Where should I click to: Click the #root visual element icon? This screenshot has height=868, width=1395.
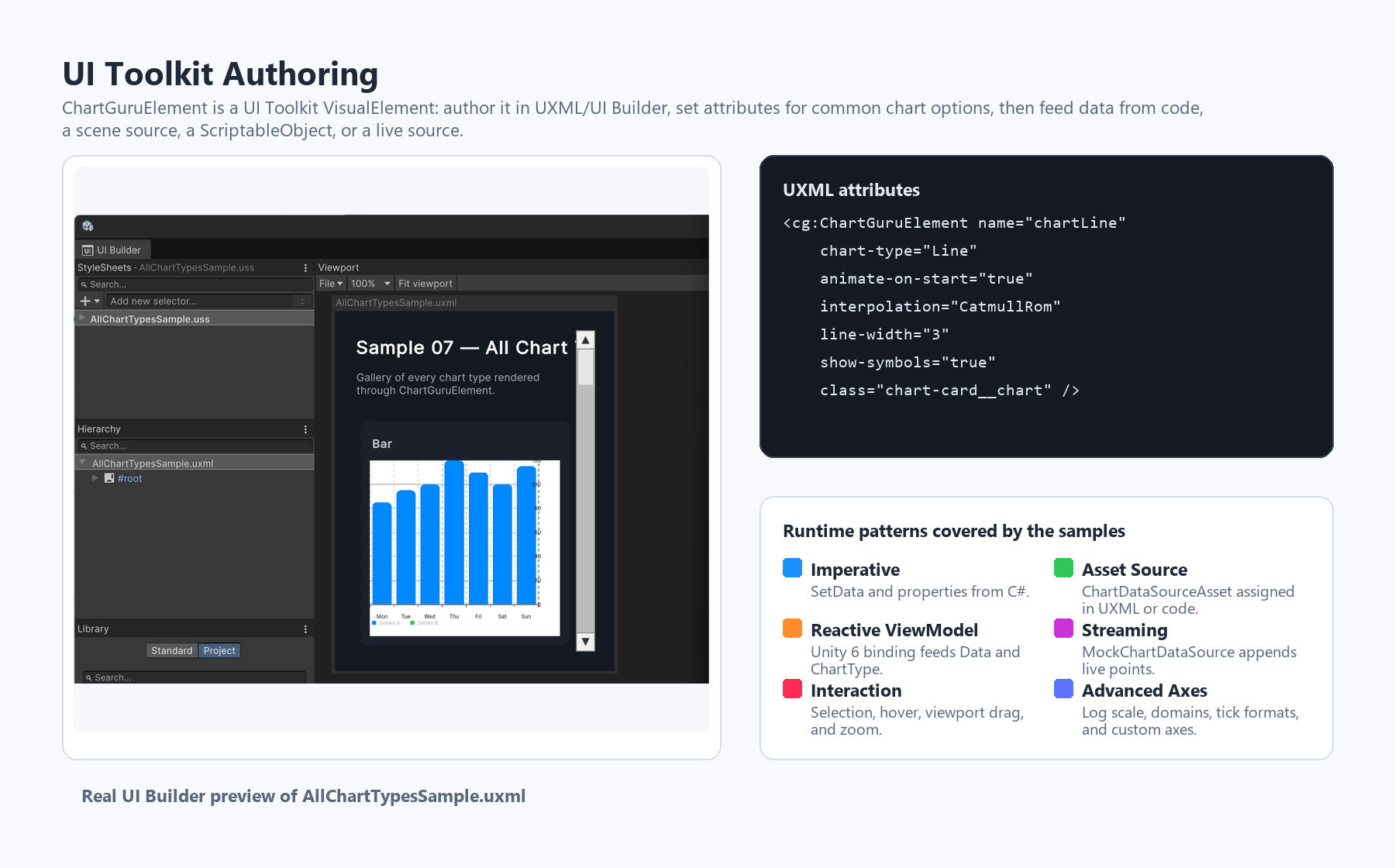point(109,478)
